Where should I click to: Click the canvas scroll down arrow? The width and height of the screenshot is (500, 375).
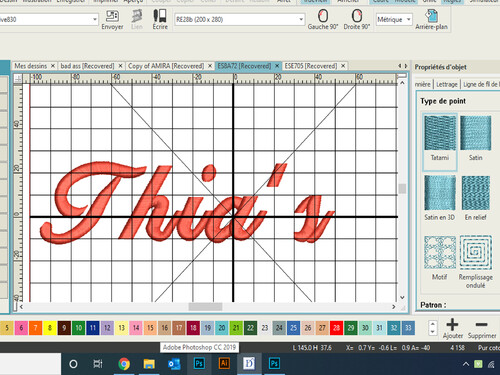(x=402, y=297)
